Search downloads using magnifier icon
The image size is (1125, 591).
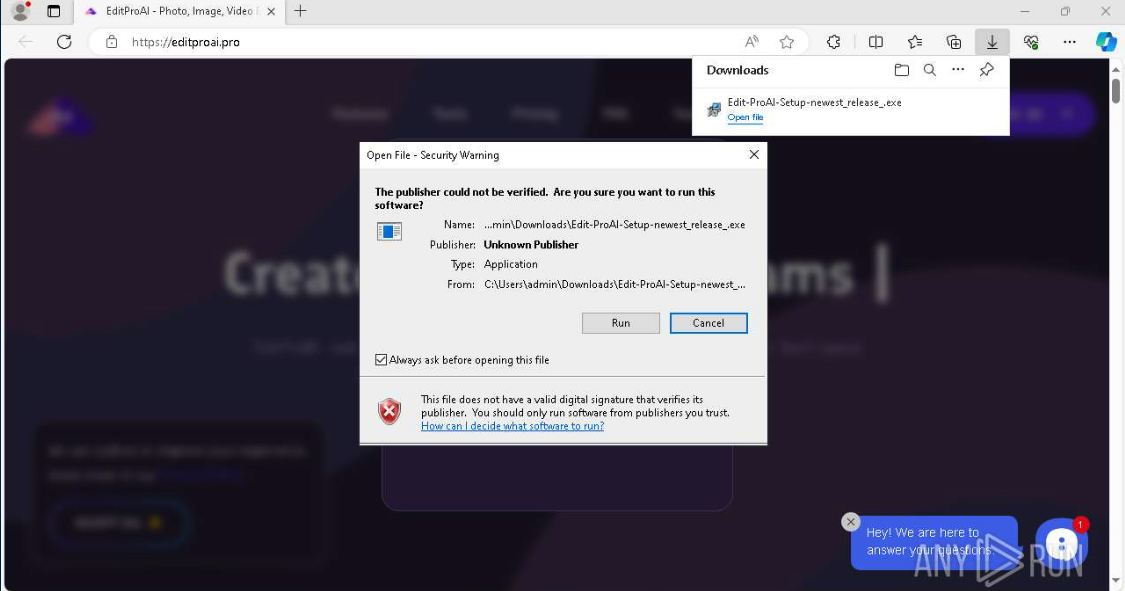click(930, 70)
